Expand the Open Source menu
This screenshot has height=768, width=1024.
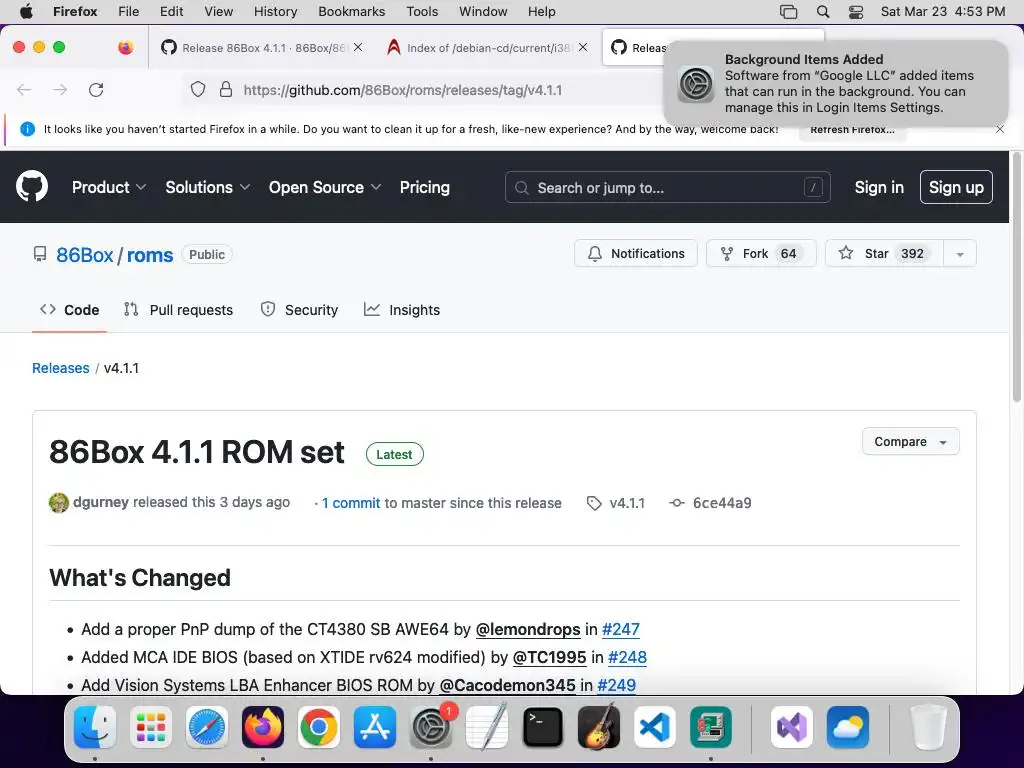pyautogui.click(x=325, y=187)
